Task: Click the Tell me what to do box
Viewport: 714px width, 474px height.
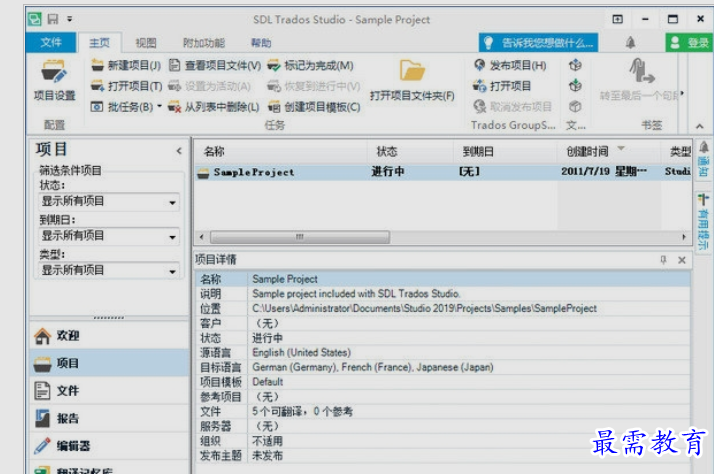Action: click(x=539, y=43)
